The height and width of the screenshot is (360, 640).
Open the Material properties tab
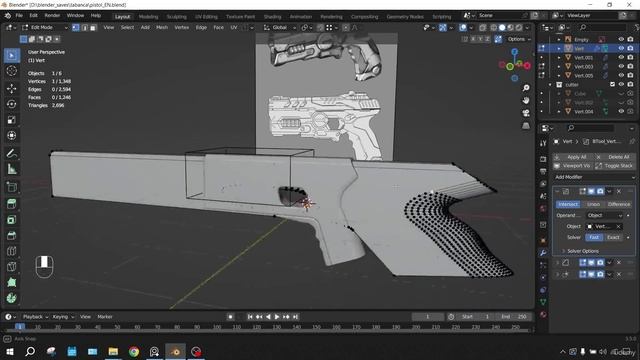click(543, 315)
